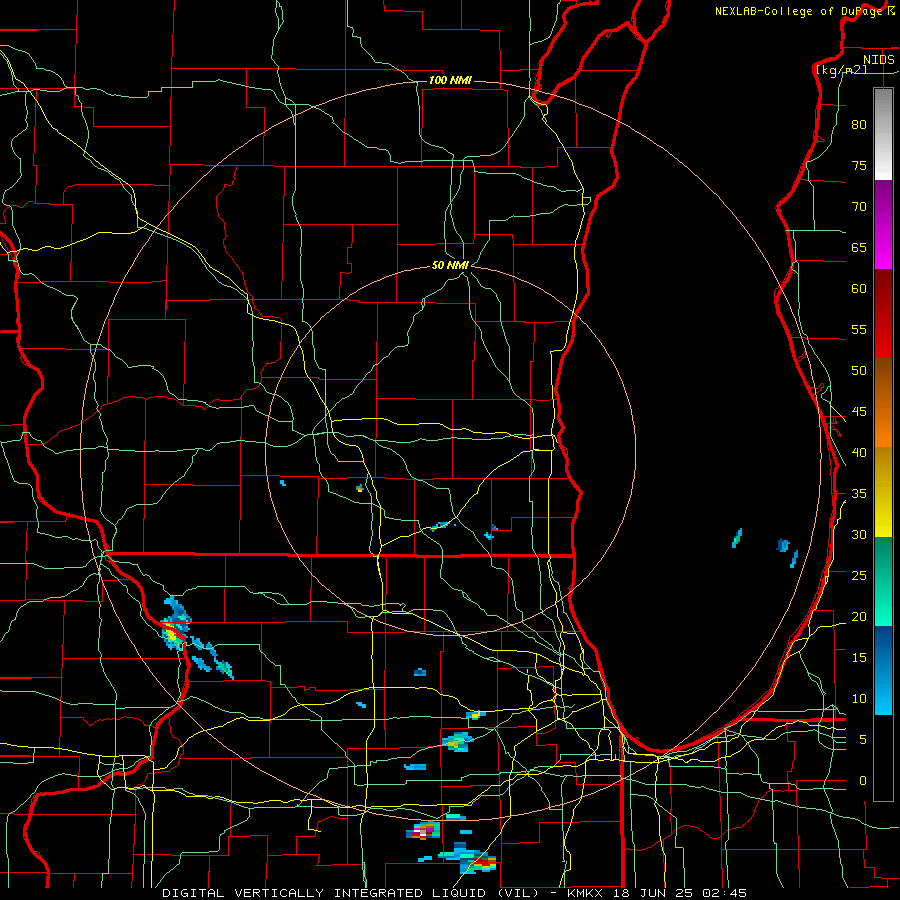Click the 15 value on the VIL scale
The width and height of the screenshot is (900, 900).
tap(859, 657)
